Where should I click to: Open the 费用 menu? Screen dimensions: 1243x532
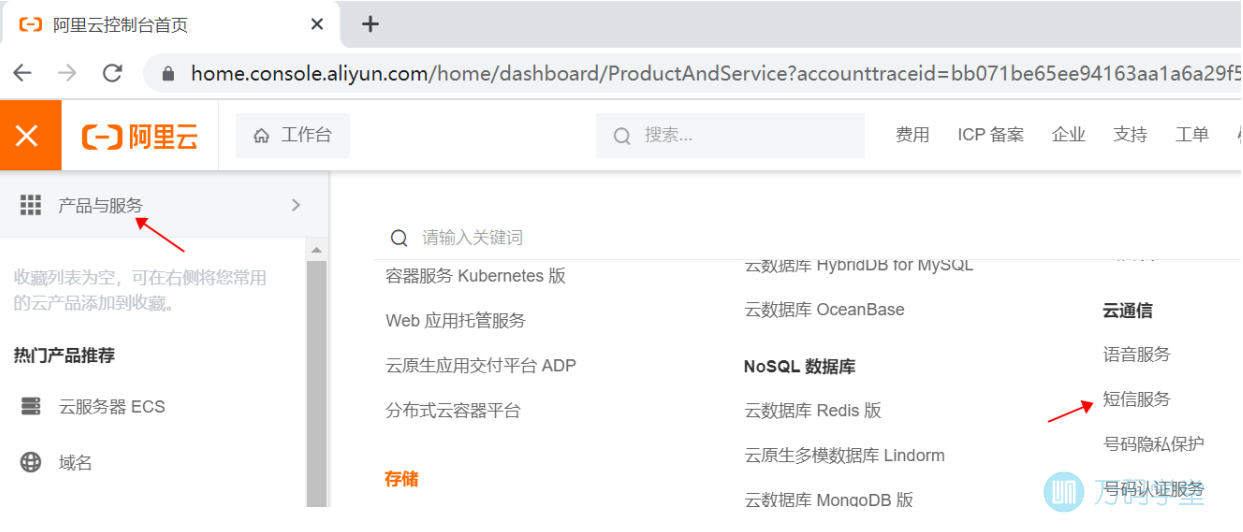(x=912, y=135)
